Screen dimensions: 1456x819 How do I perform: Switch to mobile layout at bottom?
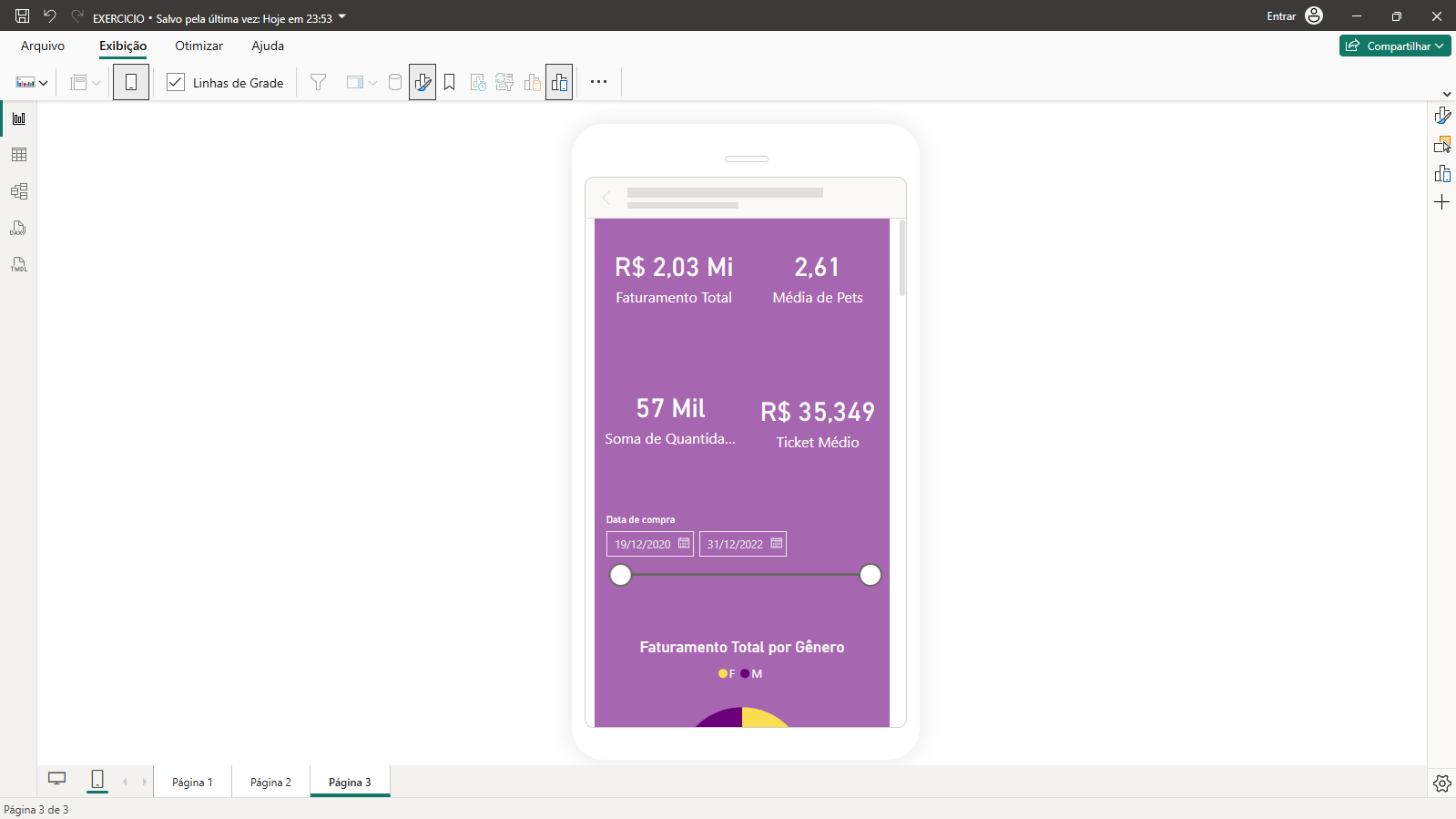97,779
